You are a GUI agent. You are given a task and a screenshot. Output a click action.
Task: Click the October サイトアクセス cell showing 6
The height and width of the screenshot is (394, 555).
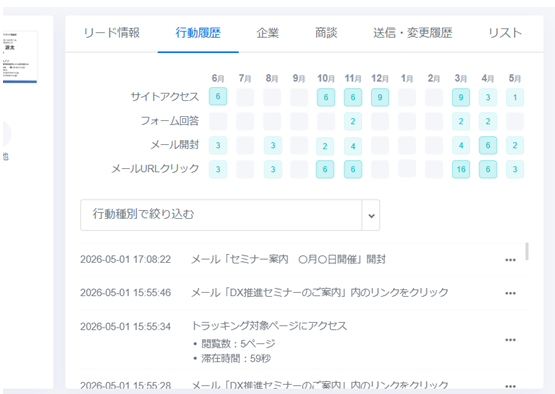click(326, 97)
